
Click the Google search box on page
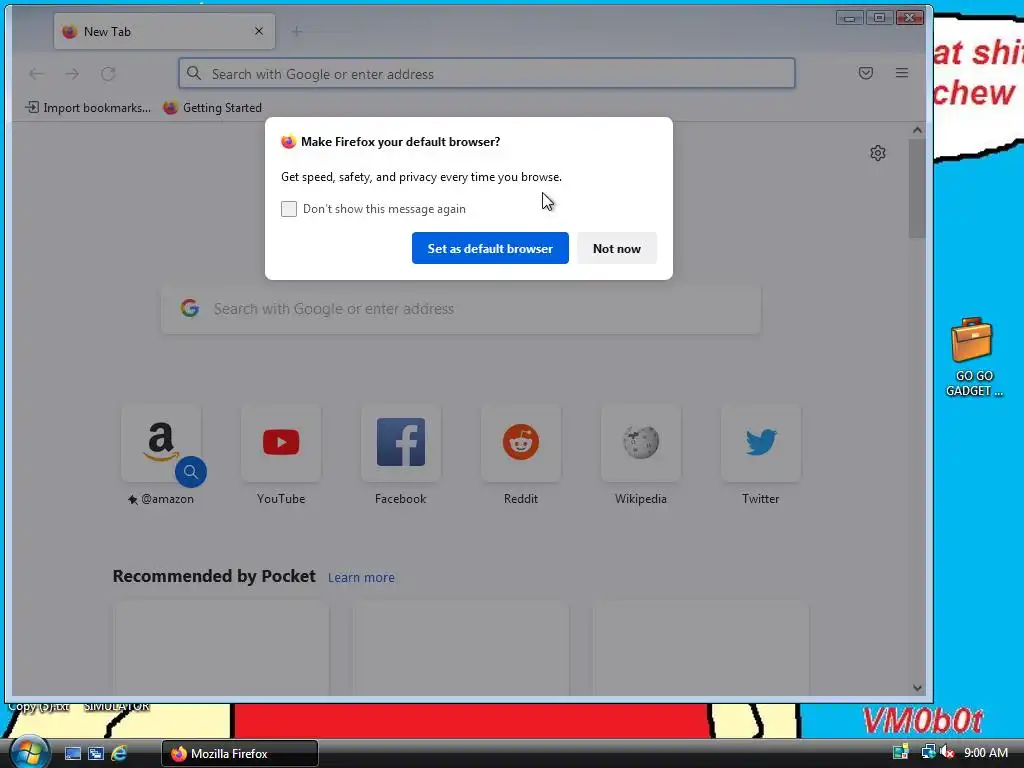(461, 309)
